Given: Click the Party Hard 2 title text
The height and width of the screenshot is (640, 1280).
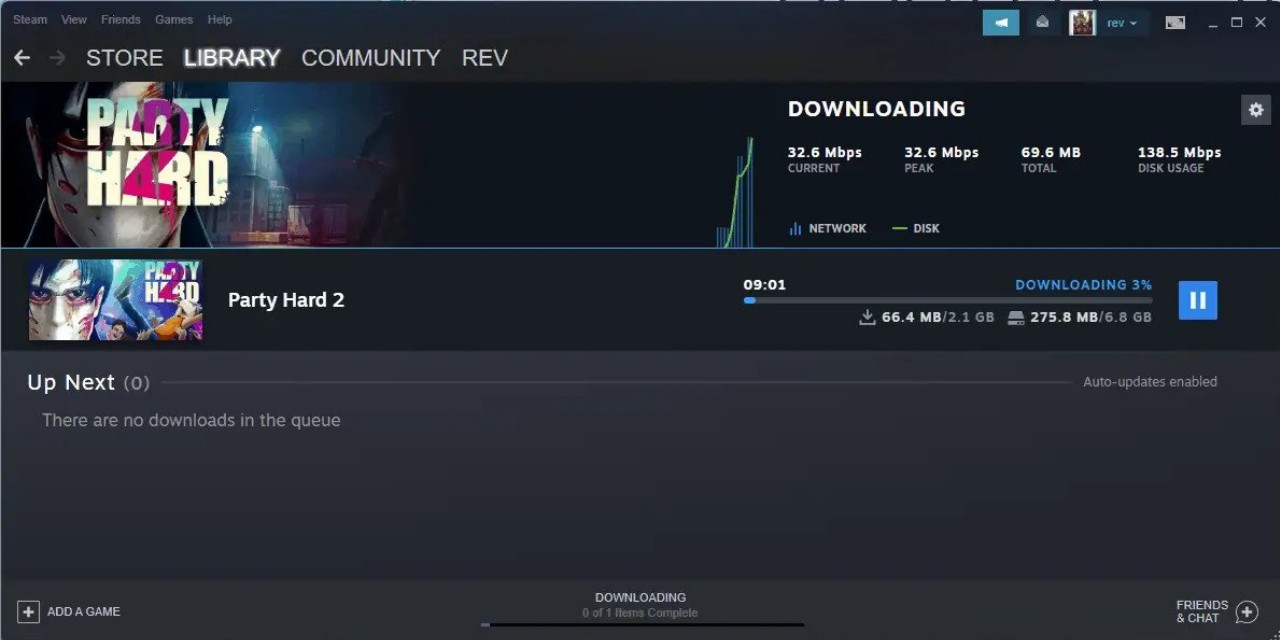Looking at the screenshot, I should pyautogui.click(x=286, y=300).
